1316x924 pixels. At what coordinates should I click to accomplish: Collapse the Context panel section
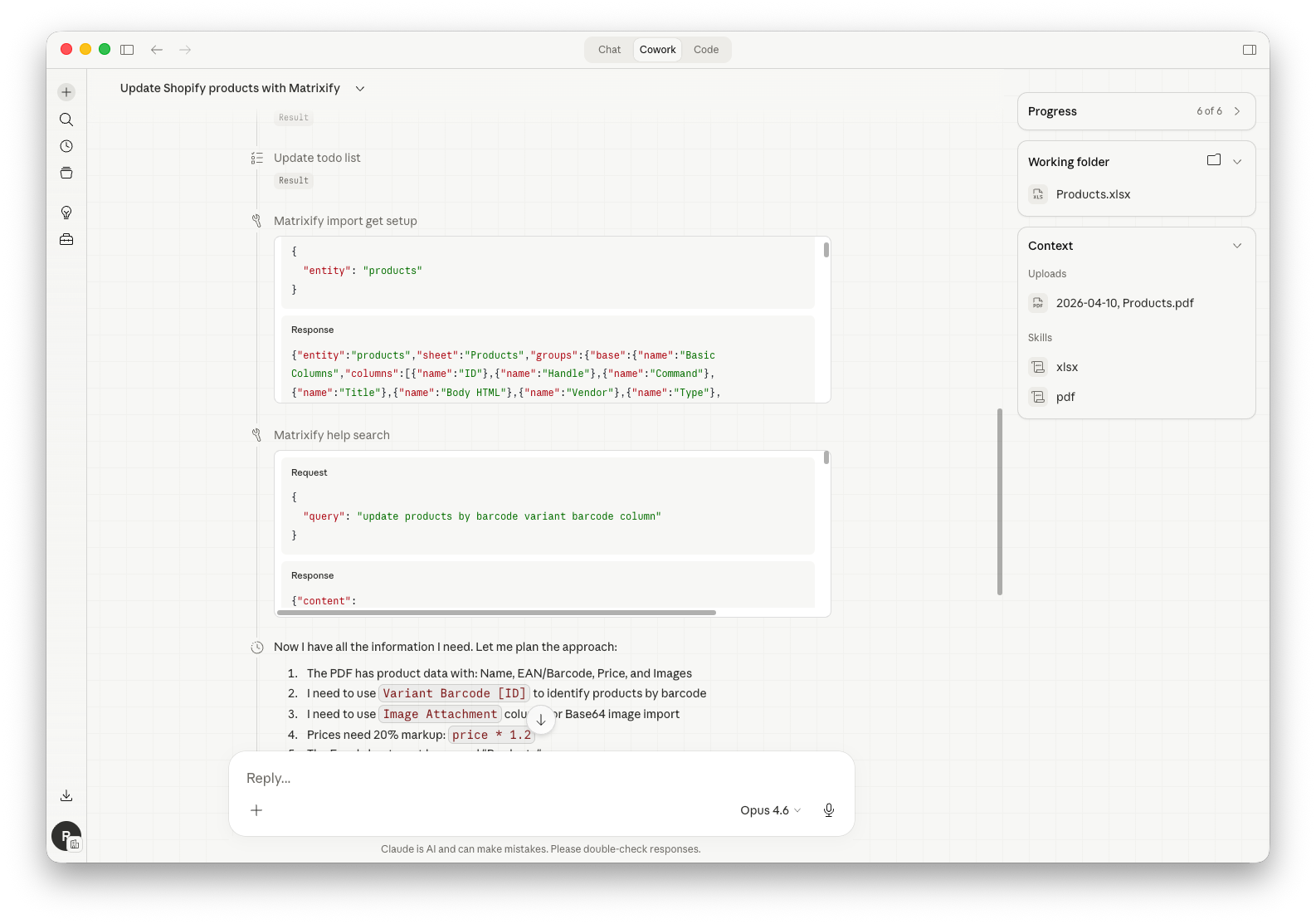tap(1236, 246)
